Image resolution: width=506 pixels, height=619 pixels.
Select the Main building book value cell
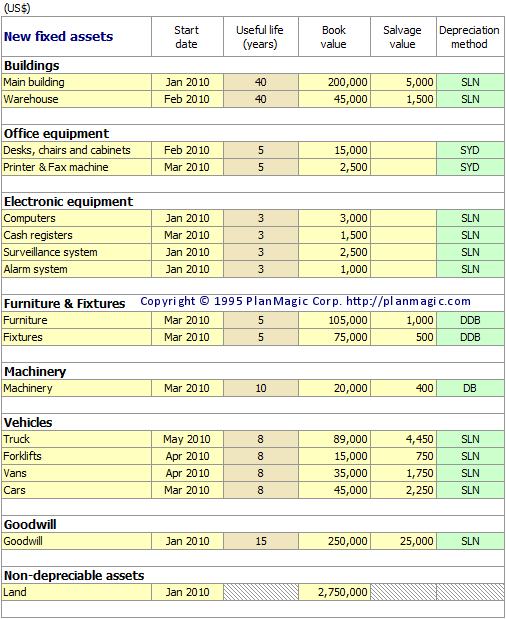pos(334,82)
